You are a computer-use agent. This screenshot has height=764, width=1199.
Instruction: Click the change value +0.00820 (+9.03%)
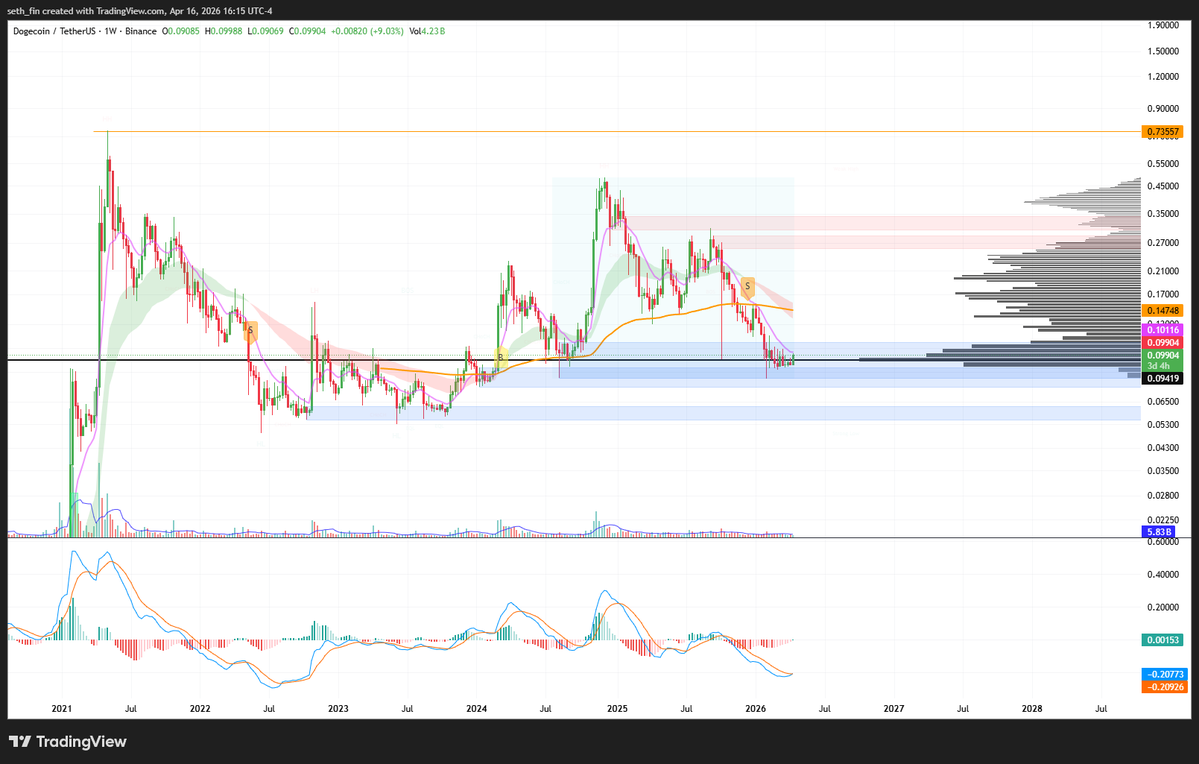(x=367, y=31)
